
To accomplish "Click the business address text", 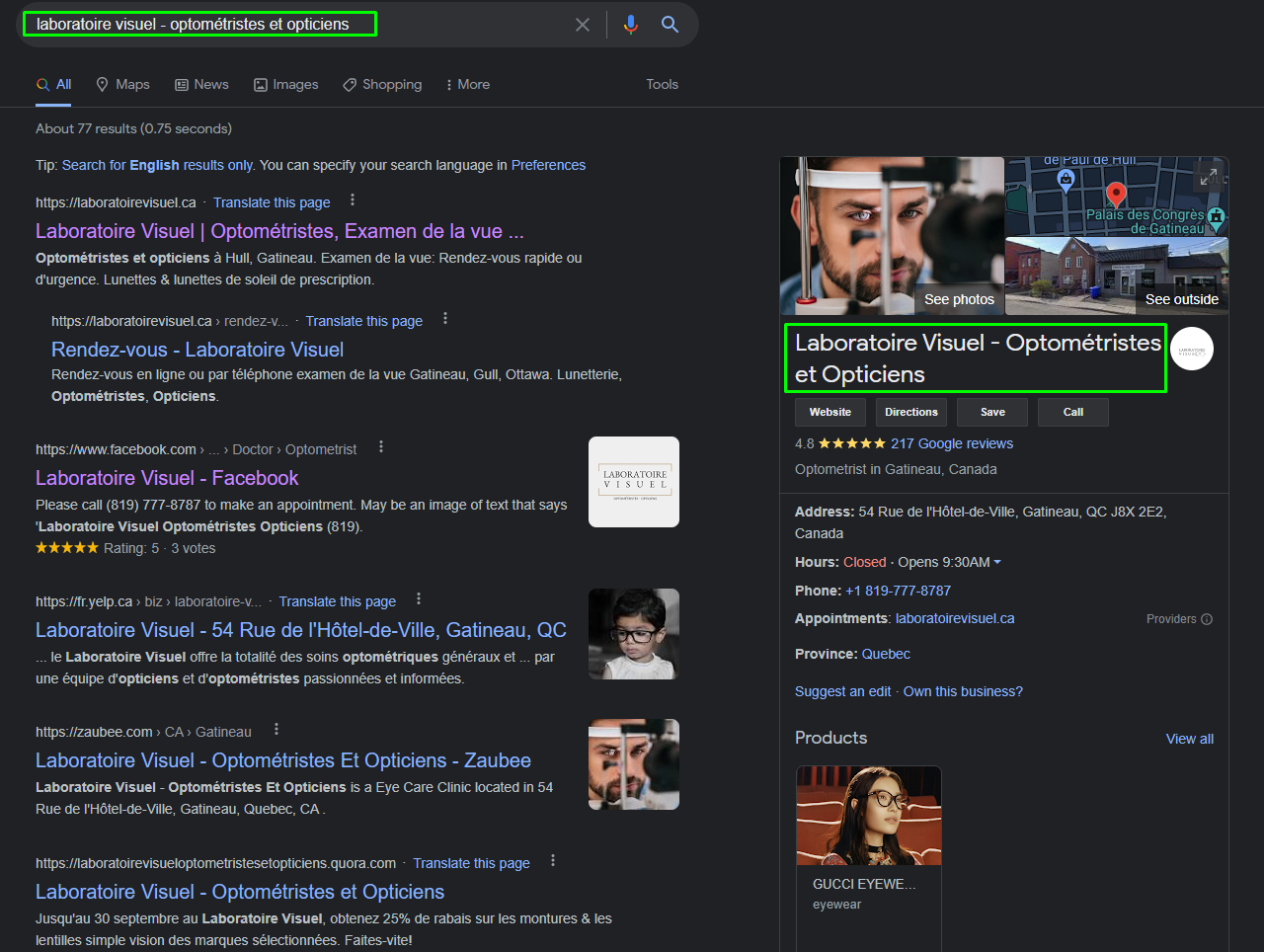I will 981,522.
